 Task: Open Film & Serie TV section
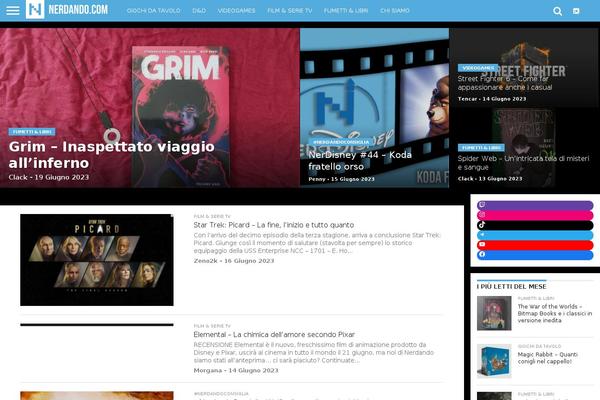click(290, 11)
